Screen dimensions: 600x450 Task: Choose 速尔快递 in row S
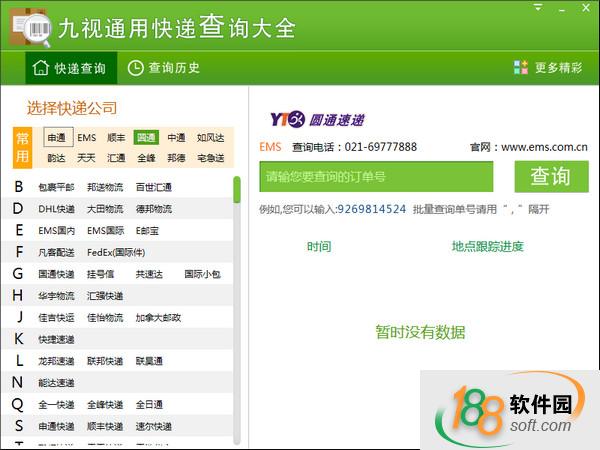(153, 426)
